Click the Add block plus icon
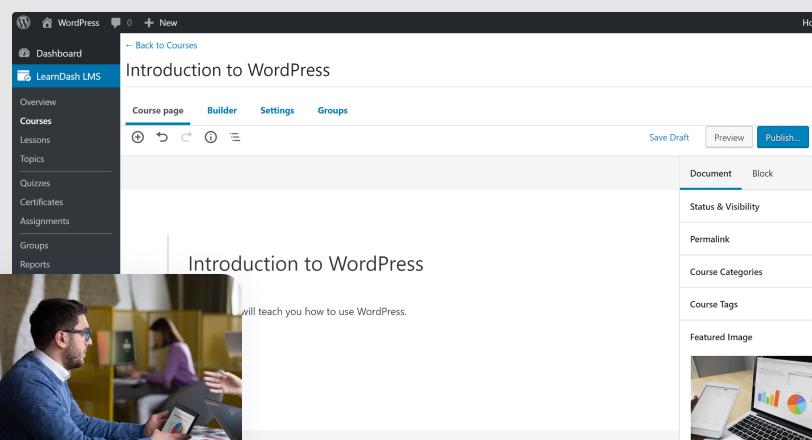 click(x=138, y=137)
